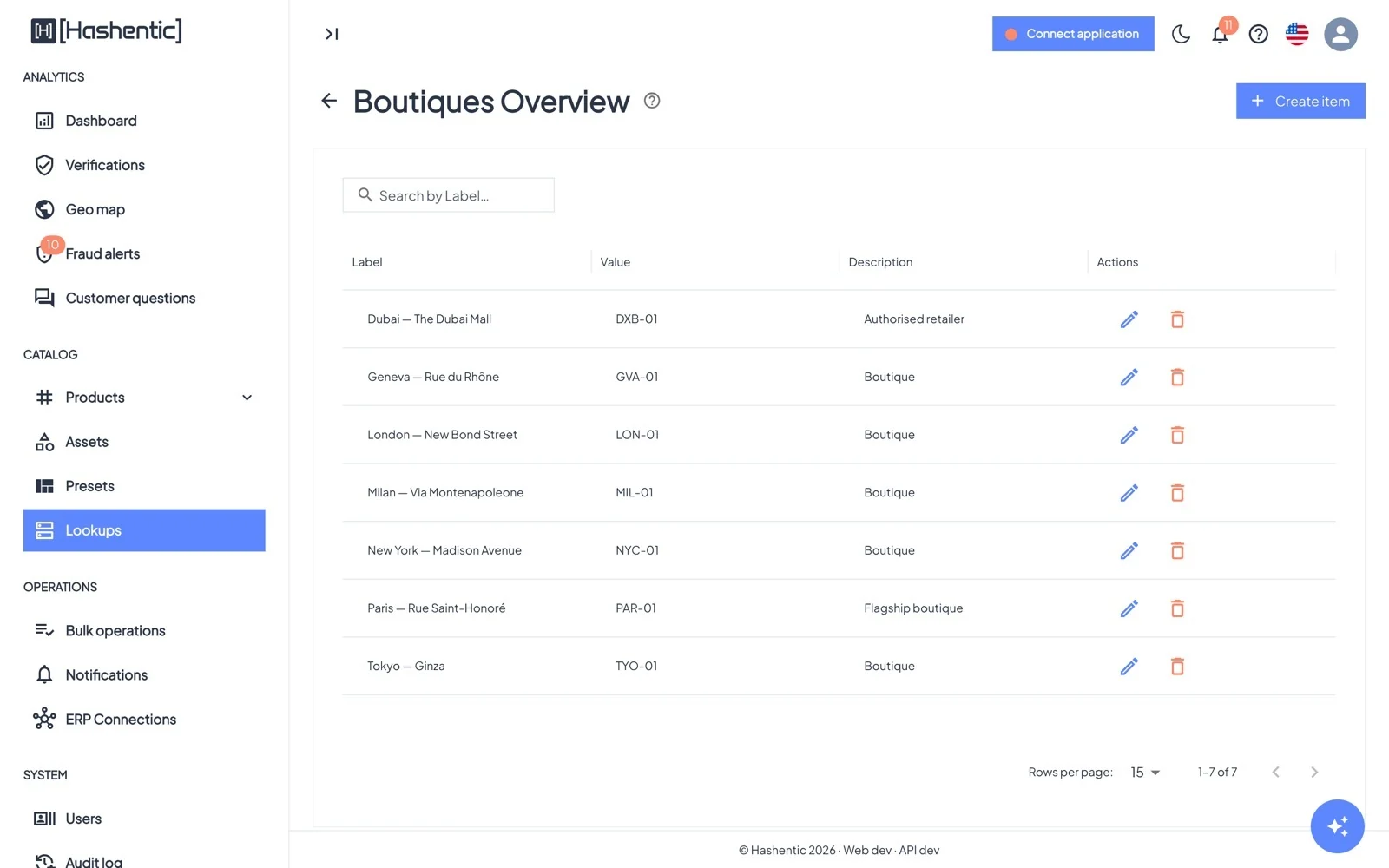Screen dimensions: 1389x868
Task: Open the Presets page
Action: tap(144, 486)
